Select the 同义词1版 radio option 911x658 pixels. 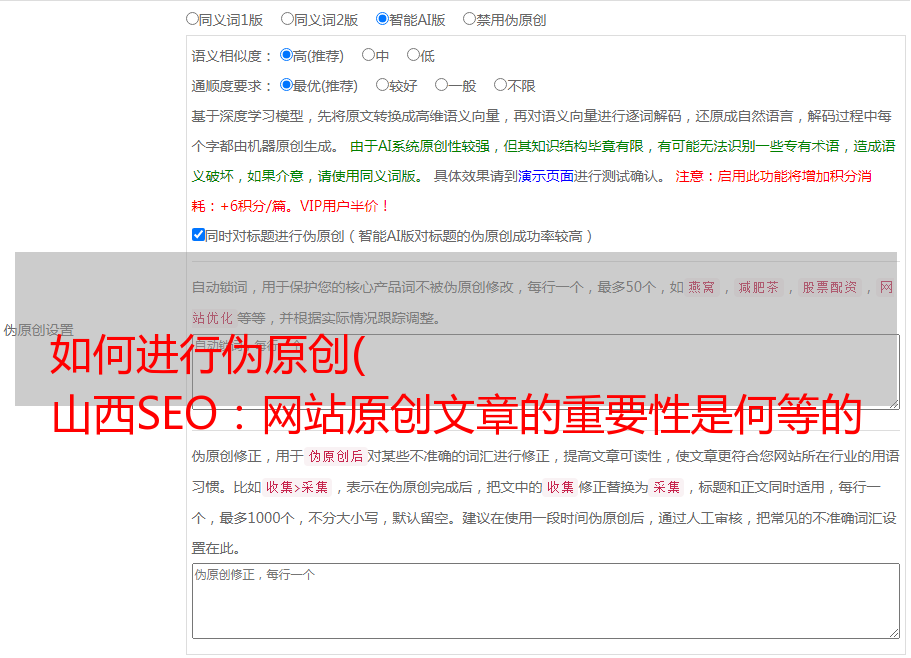192,19
